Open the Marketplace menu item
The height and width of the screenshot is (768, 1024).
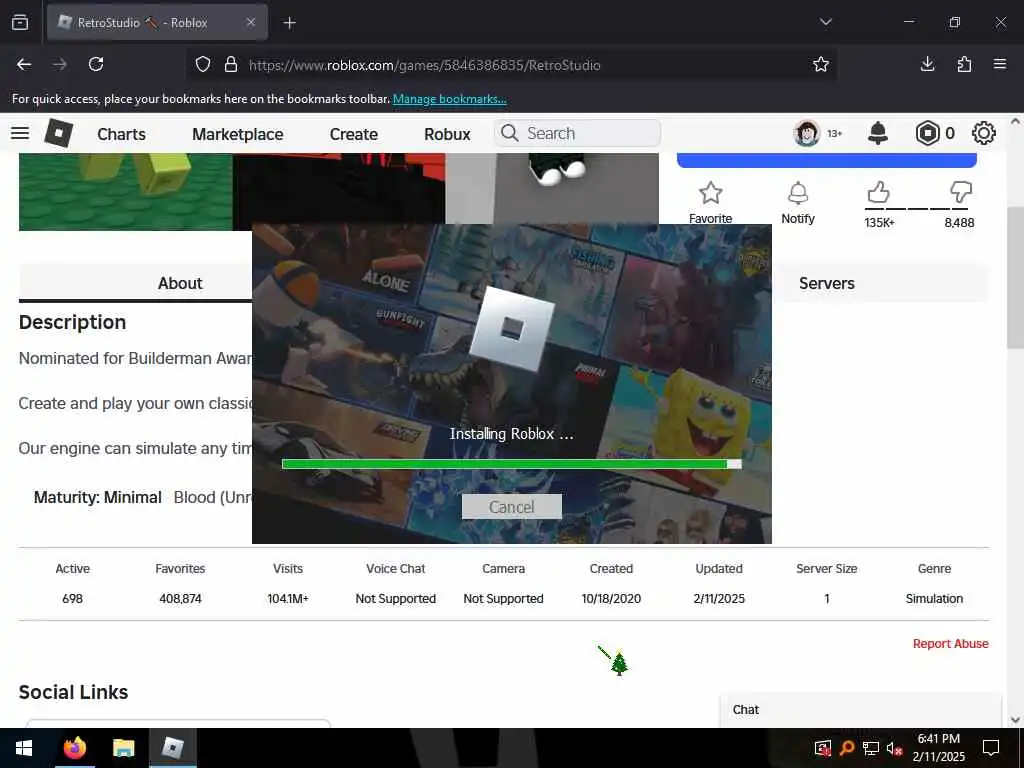tap(238, 134)
